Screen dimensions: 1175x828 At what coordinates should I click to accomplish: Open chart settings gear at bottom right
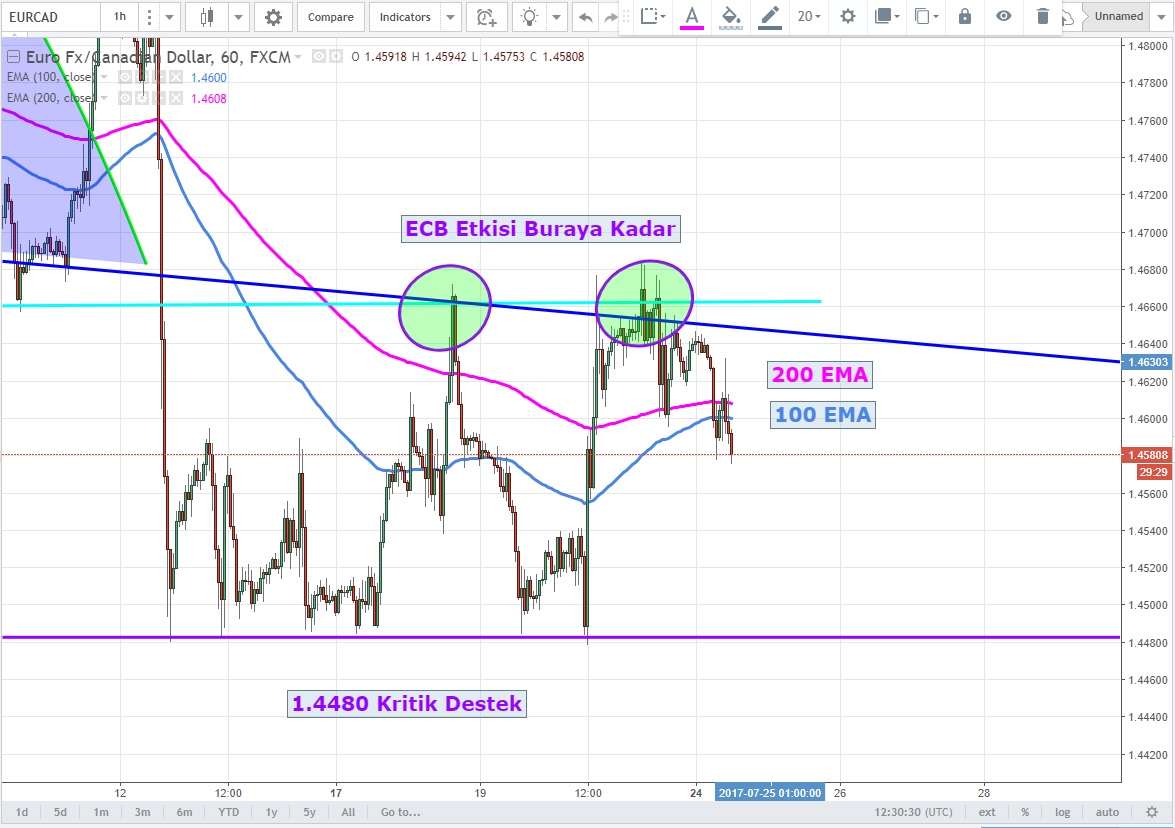(1152, 812)
